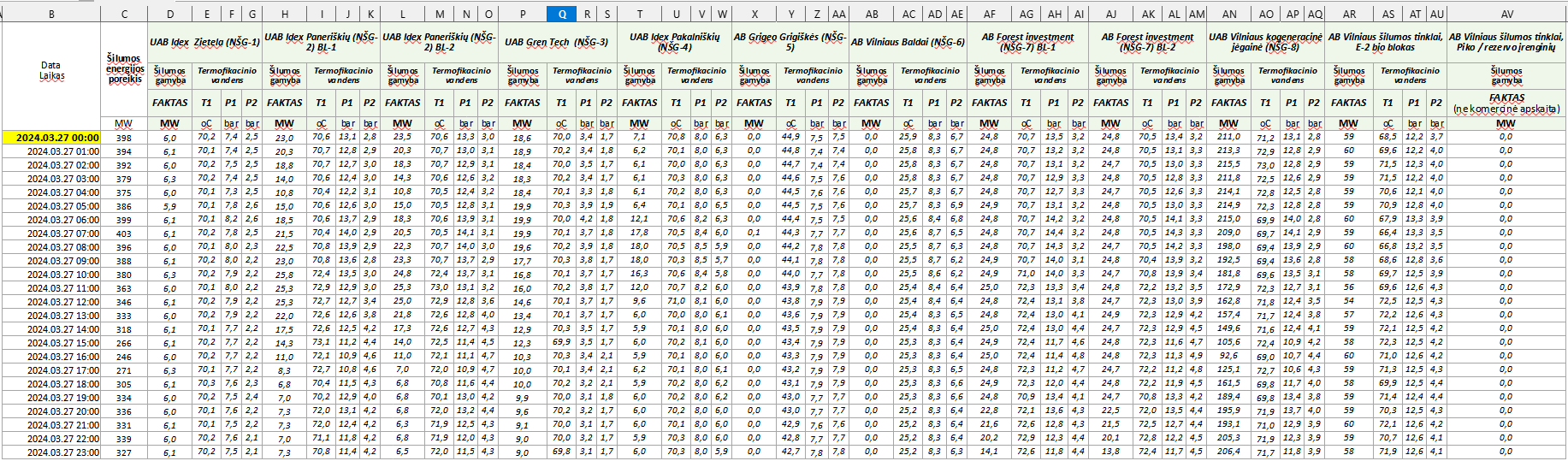The height and width of the screenshot is (461, 1568).
Task: Select the UAB Gren Tech (NŠG-3) header cell
Action: [556, 42]
